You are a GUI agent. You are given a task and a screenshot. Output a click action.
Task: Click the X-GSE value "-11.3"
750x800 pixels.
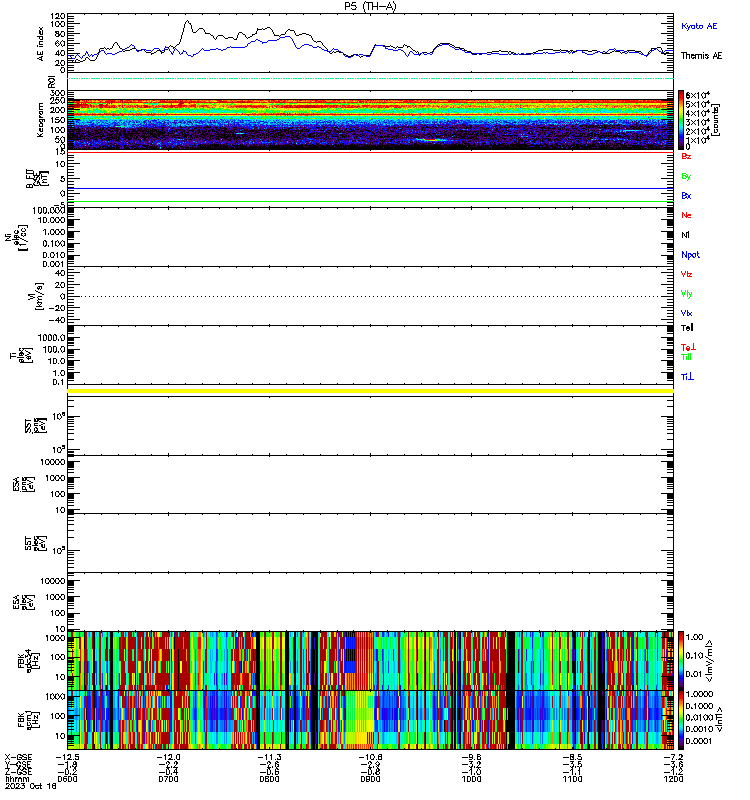[269, 757]
